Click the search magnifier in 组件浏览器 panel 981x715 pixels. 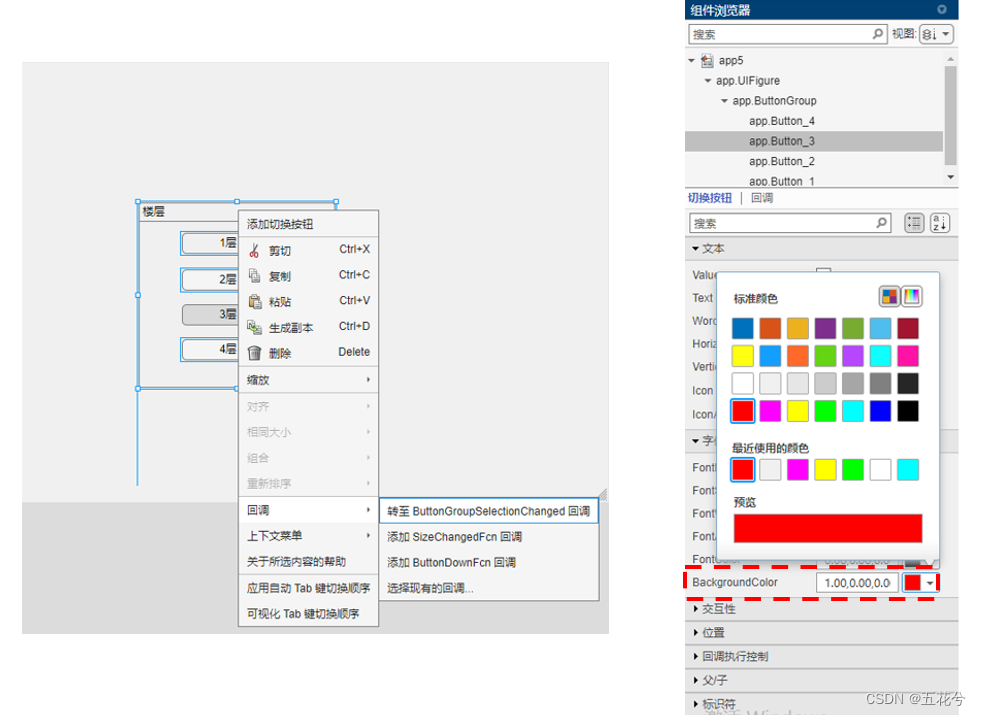pos(878,33)
